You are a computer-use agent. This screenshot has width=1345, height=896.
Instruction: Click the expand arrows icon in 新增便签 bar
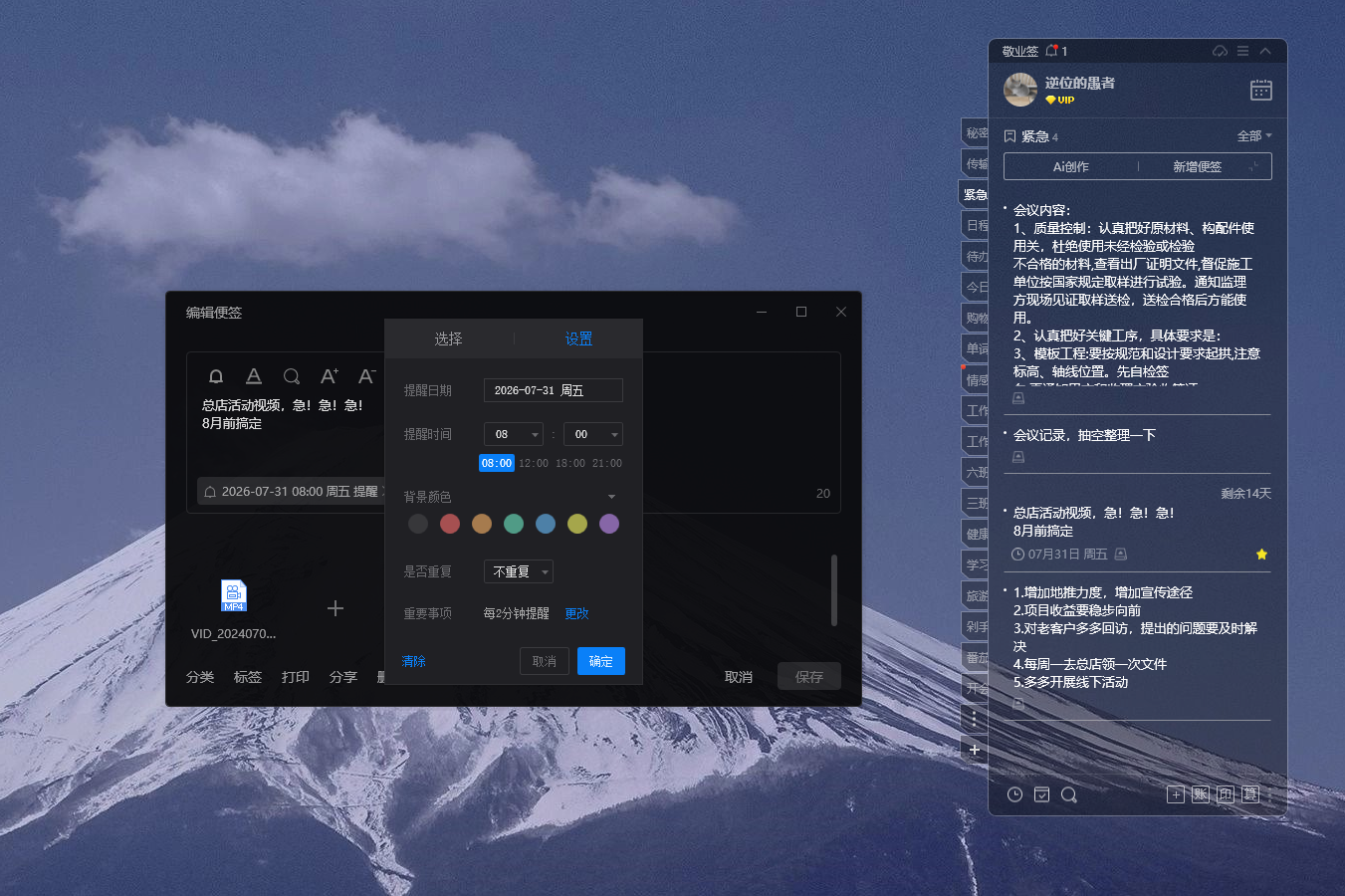(x=1254, y=166)
